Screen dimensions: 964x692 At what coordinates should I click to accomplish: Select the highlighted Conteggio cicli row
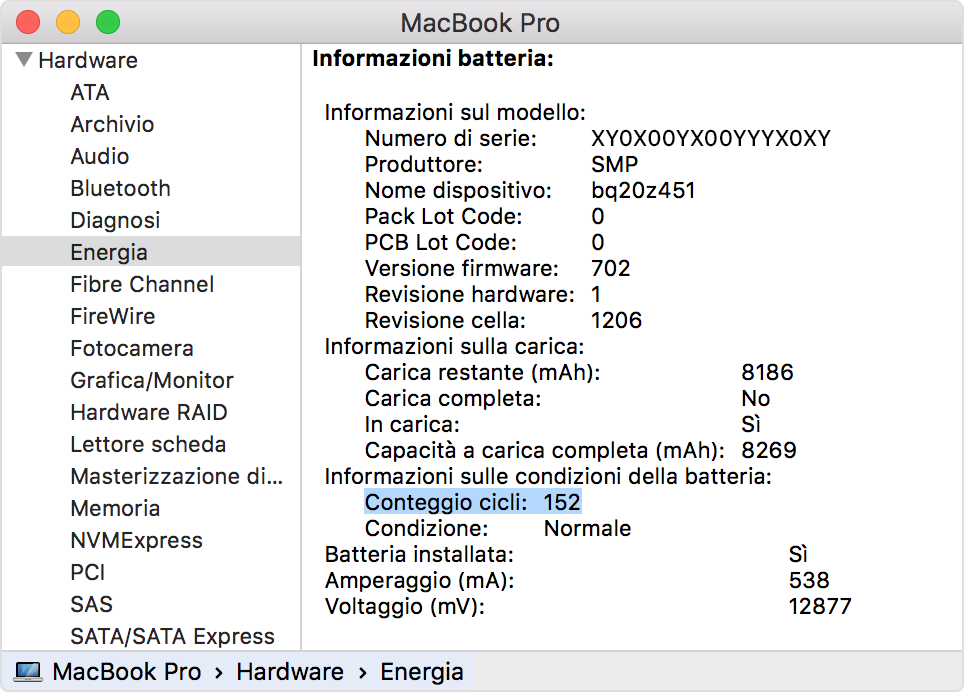[x=473, y=502]
